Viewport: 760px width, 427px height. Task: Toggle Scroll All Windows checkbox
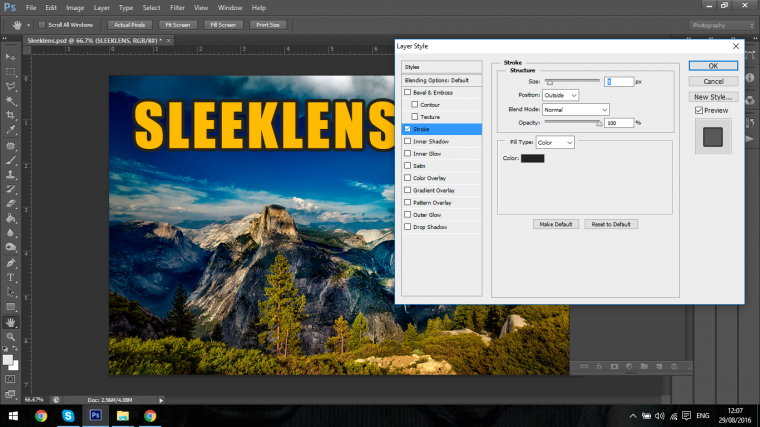click(x=42, y=25)
